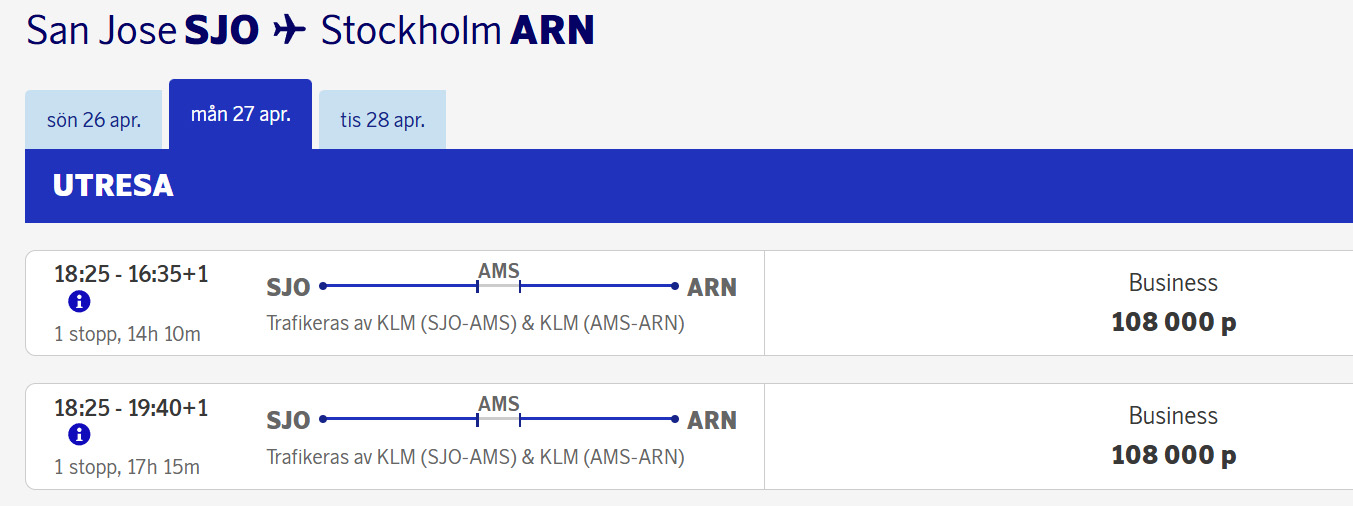Viewport: 1353px width, 506px height.
Task: Click the ARN destination code in the second flight route
Action: 712,421
